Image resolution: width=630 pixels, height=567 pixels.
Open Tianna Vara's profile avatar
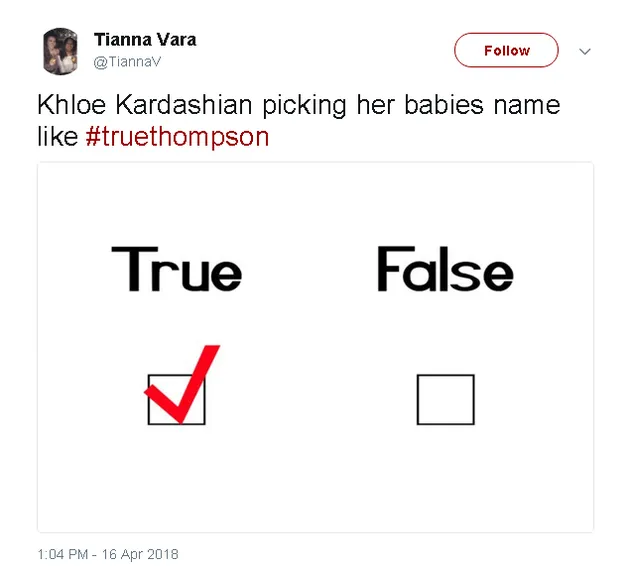pos(60,50)
